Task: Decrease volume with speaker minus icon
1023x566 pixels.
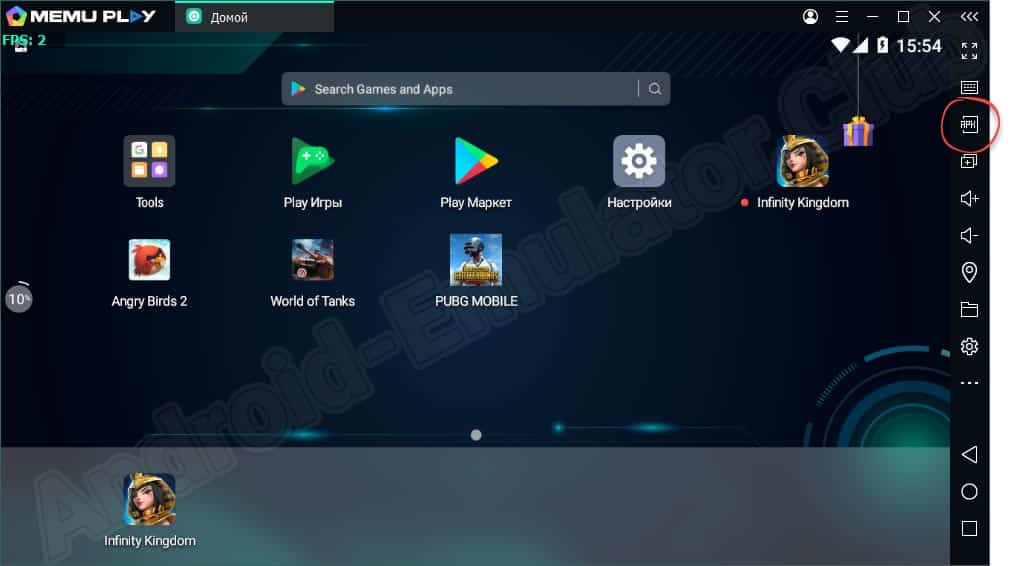Action: click(968, 236)
